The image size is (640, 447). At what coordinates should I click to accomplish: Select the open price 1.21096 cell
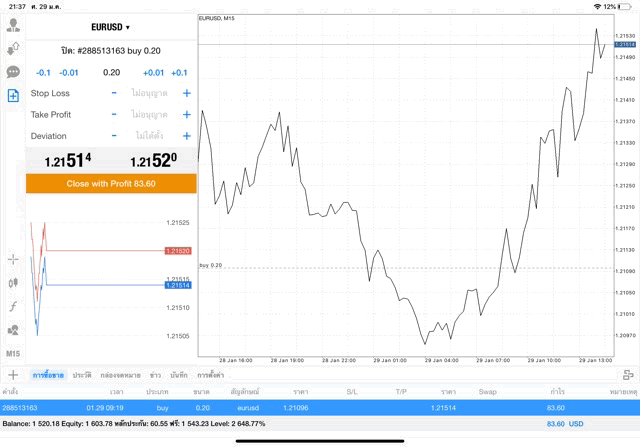[296, 408]
